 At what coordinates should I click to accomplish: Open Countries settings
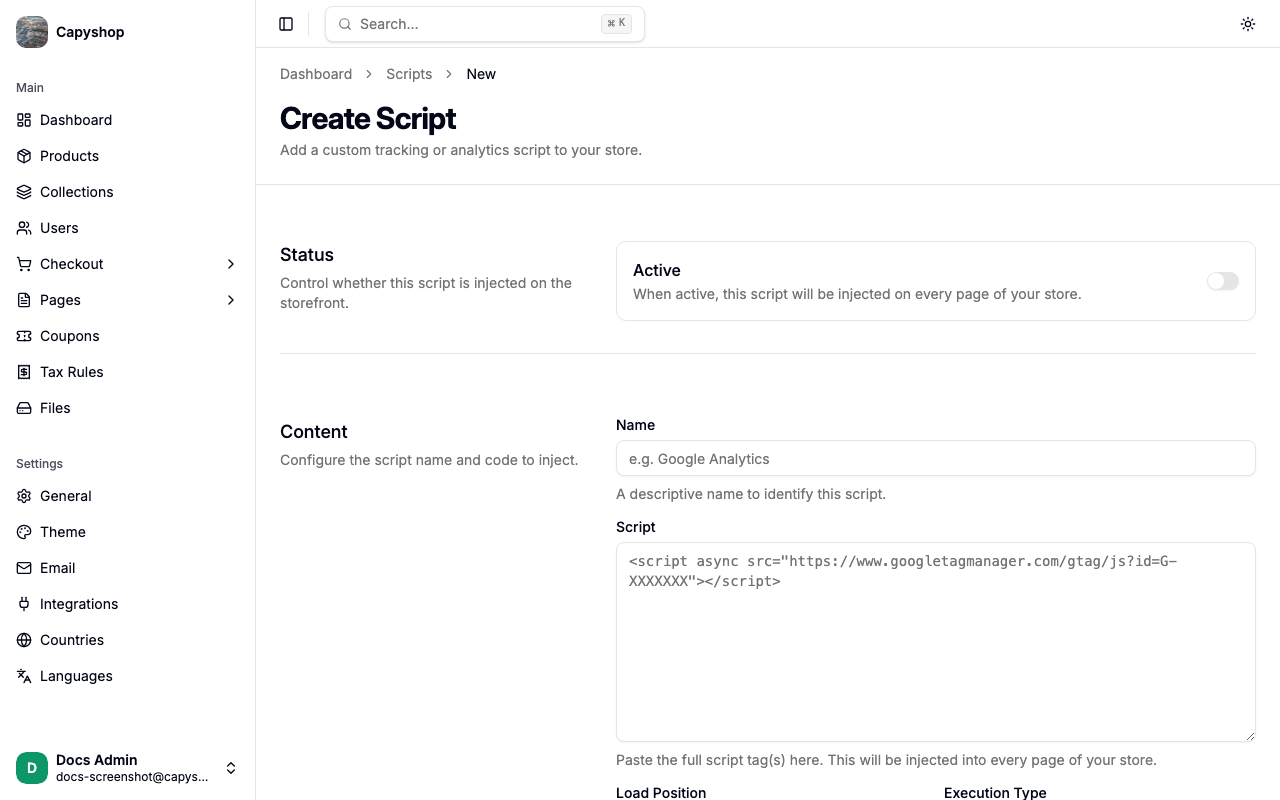click(x=128, y=640)
